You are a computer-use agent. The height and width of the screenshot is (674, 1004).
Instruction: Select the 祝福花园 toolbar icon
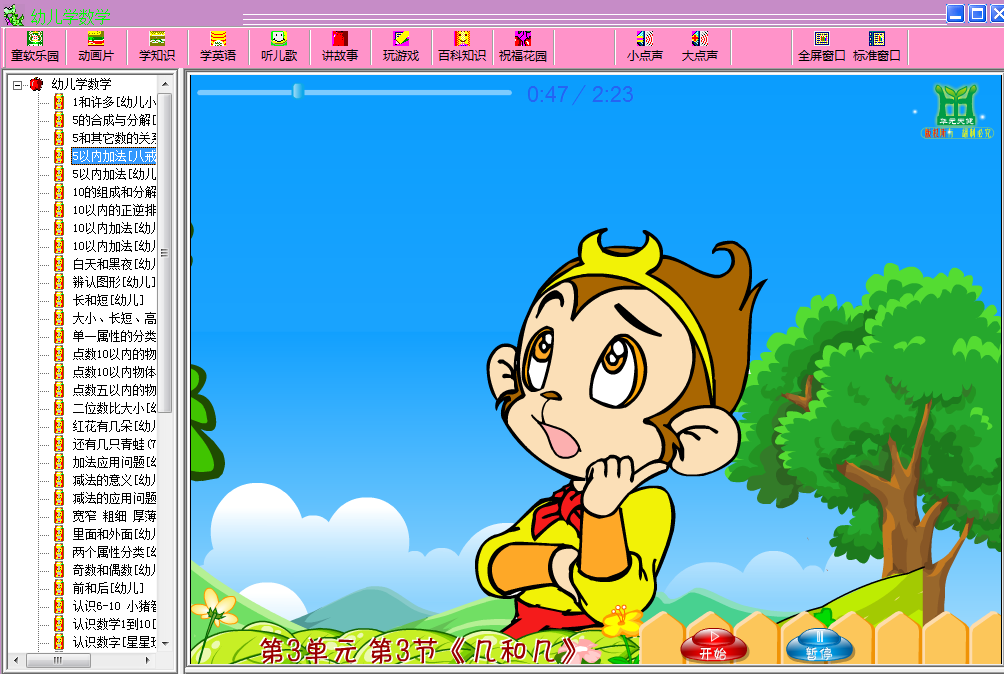(x=522, y=47)
